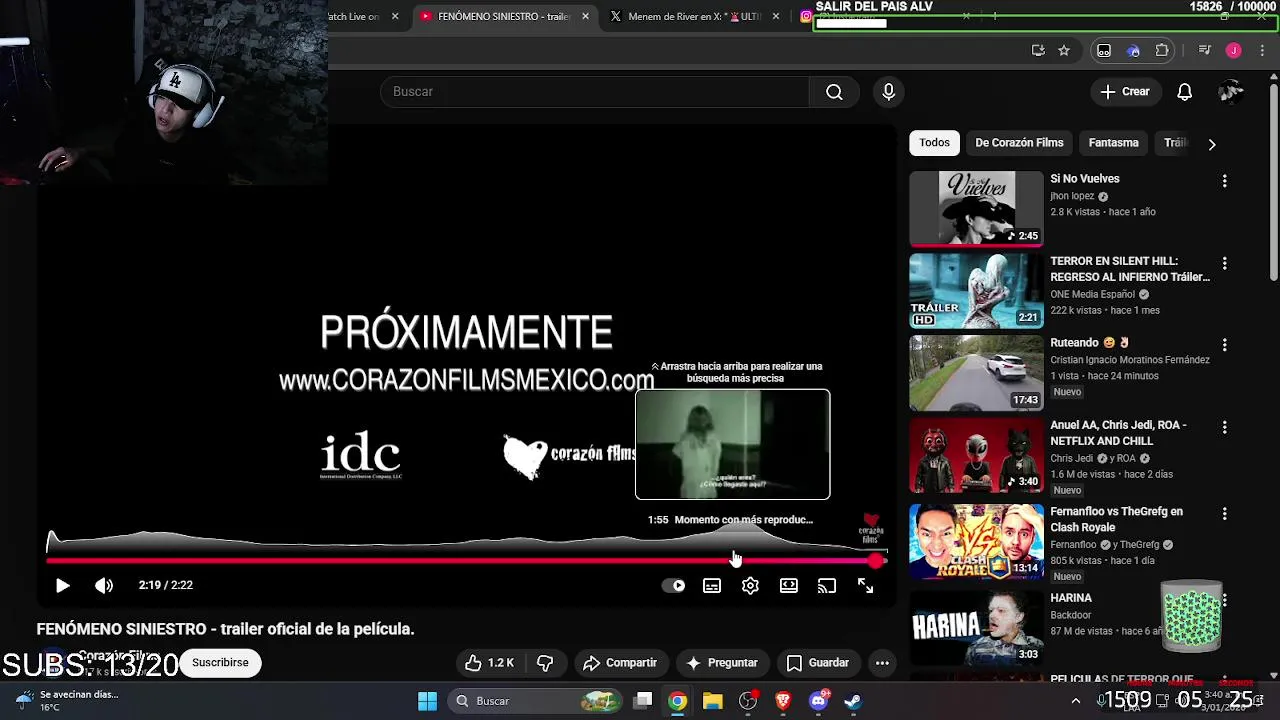Open Task View on the taskbar

coord(643,701)
